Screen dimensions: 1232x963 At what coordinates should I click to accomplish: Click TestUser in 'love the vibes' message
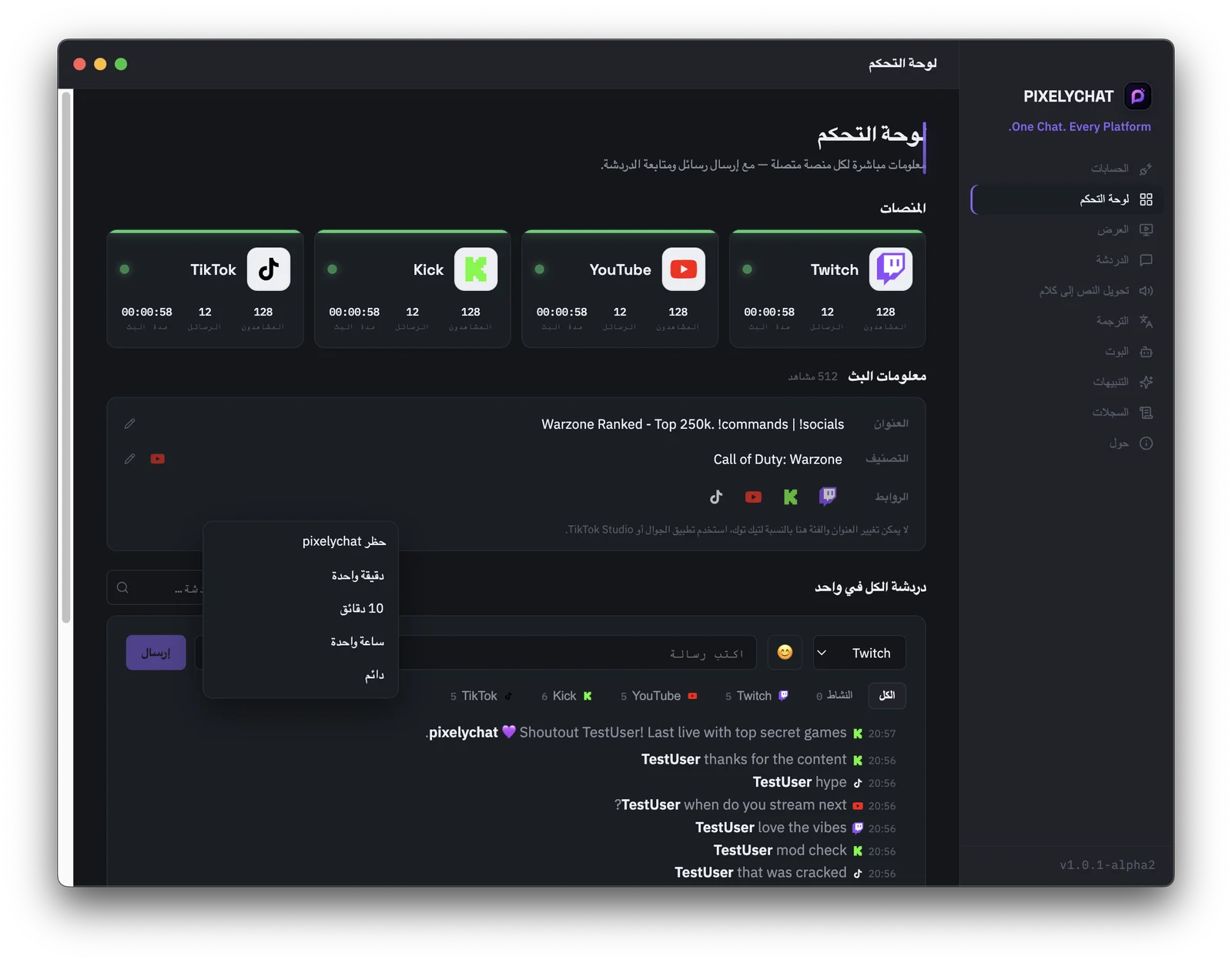725,828
